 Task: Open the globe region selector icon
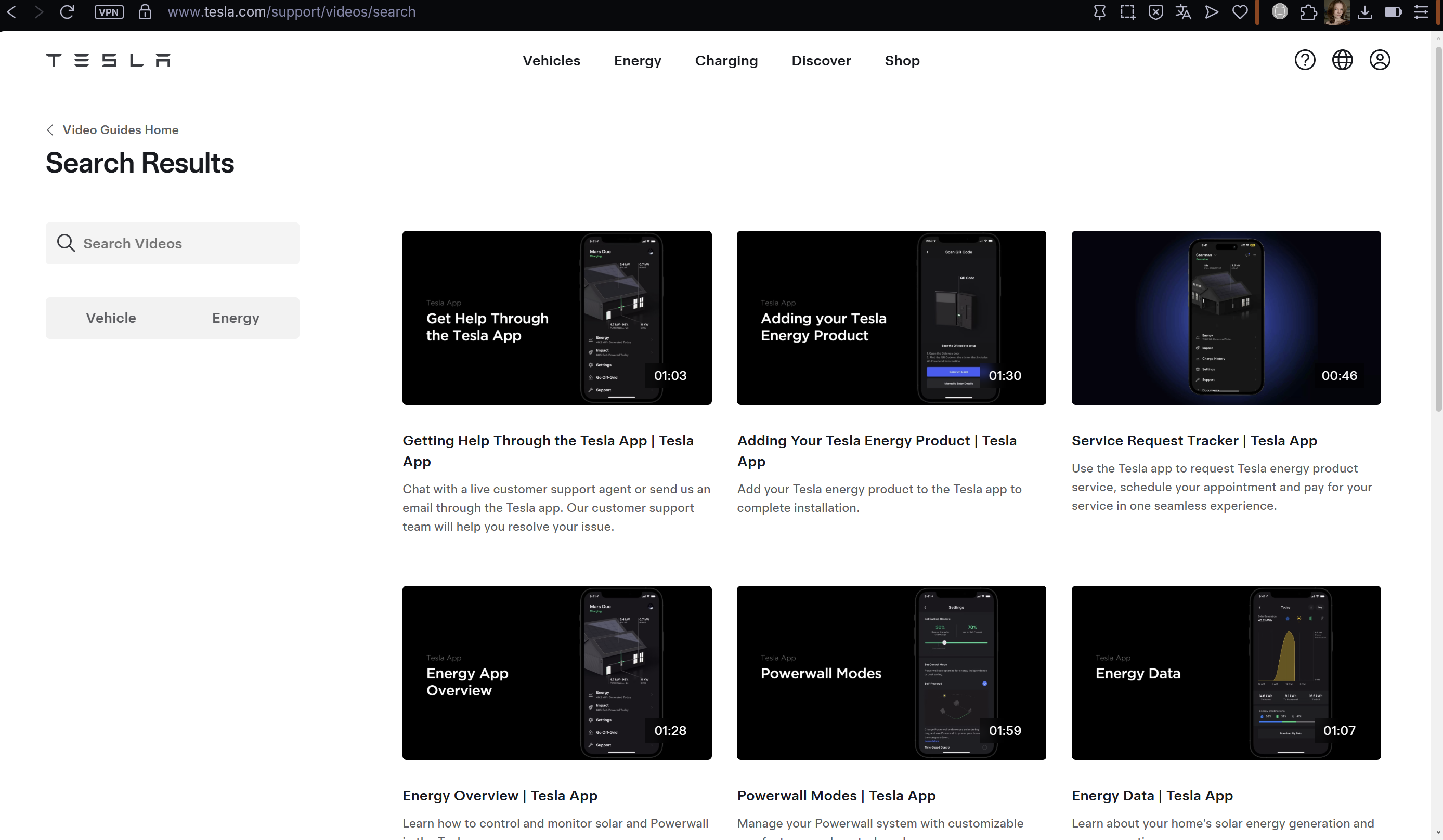[x=1342, y=60]
